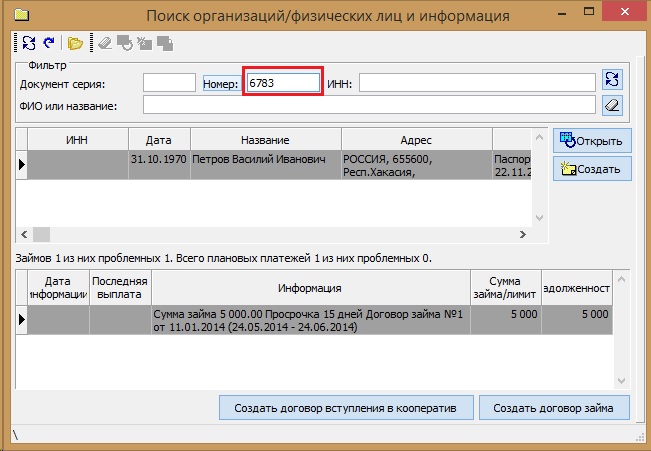Click the loan info cell Сумма займа 5 000.00

311,320
